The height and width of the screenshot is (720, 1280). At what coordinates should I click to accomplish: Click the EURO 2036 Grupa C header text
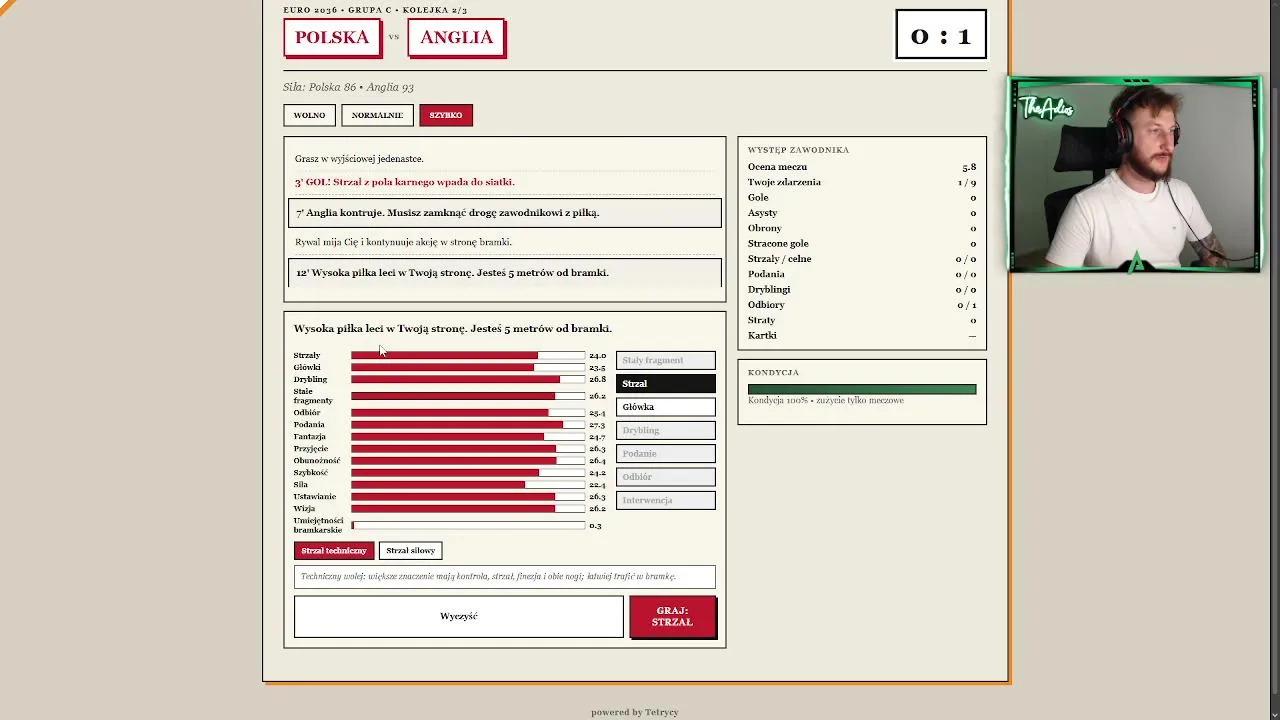(x=375, y=10)
